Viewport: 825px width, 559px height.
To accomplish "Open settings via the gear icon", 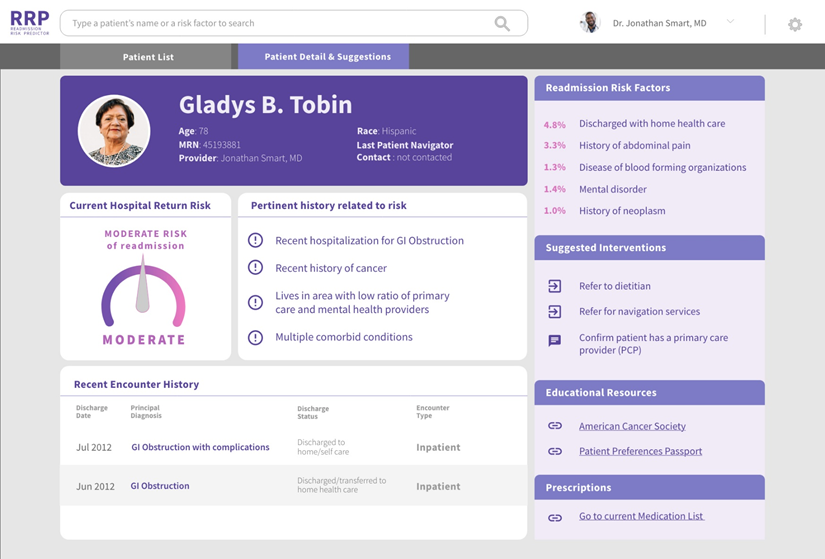I will [x=794, y=24].
